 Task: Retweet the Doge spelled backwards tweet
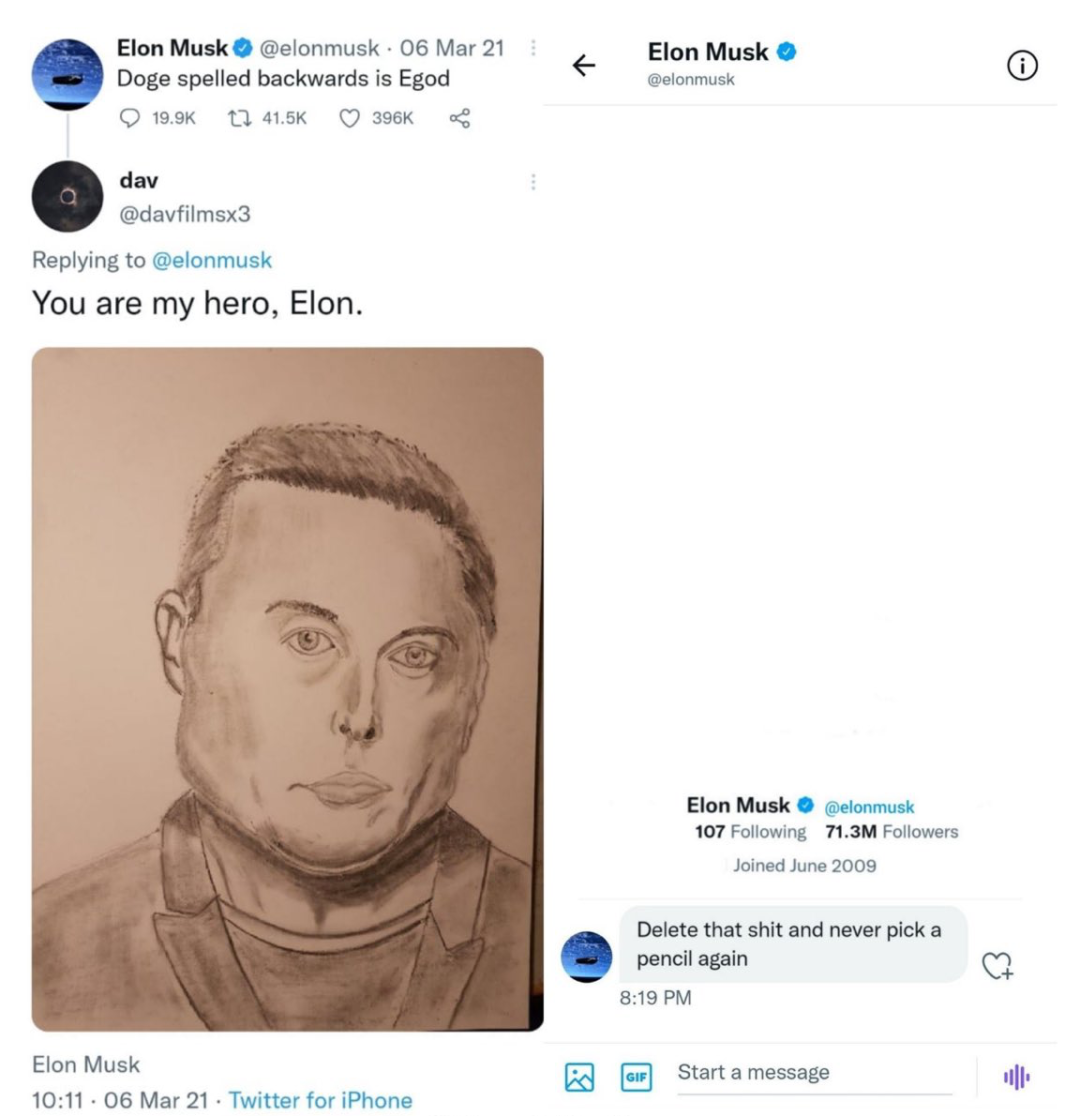[238, 118]
